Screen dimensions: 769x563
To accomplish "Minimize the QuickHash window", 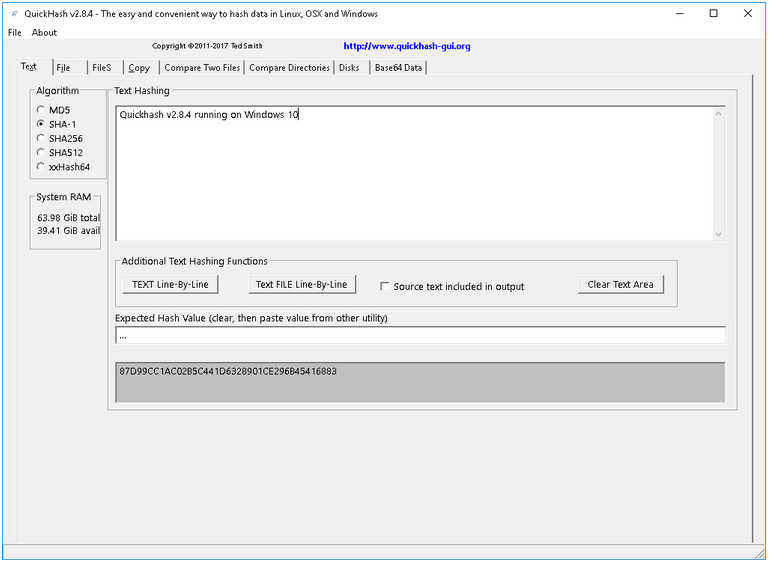I will coord(680,14).
